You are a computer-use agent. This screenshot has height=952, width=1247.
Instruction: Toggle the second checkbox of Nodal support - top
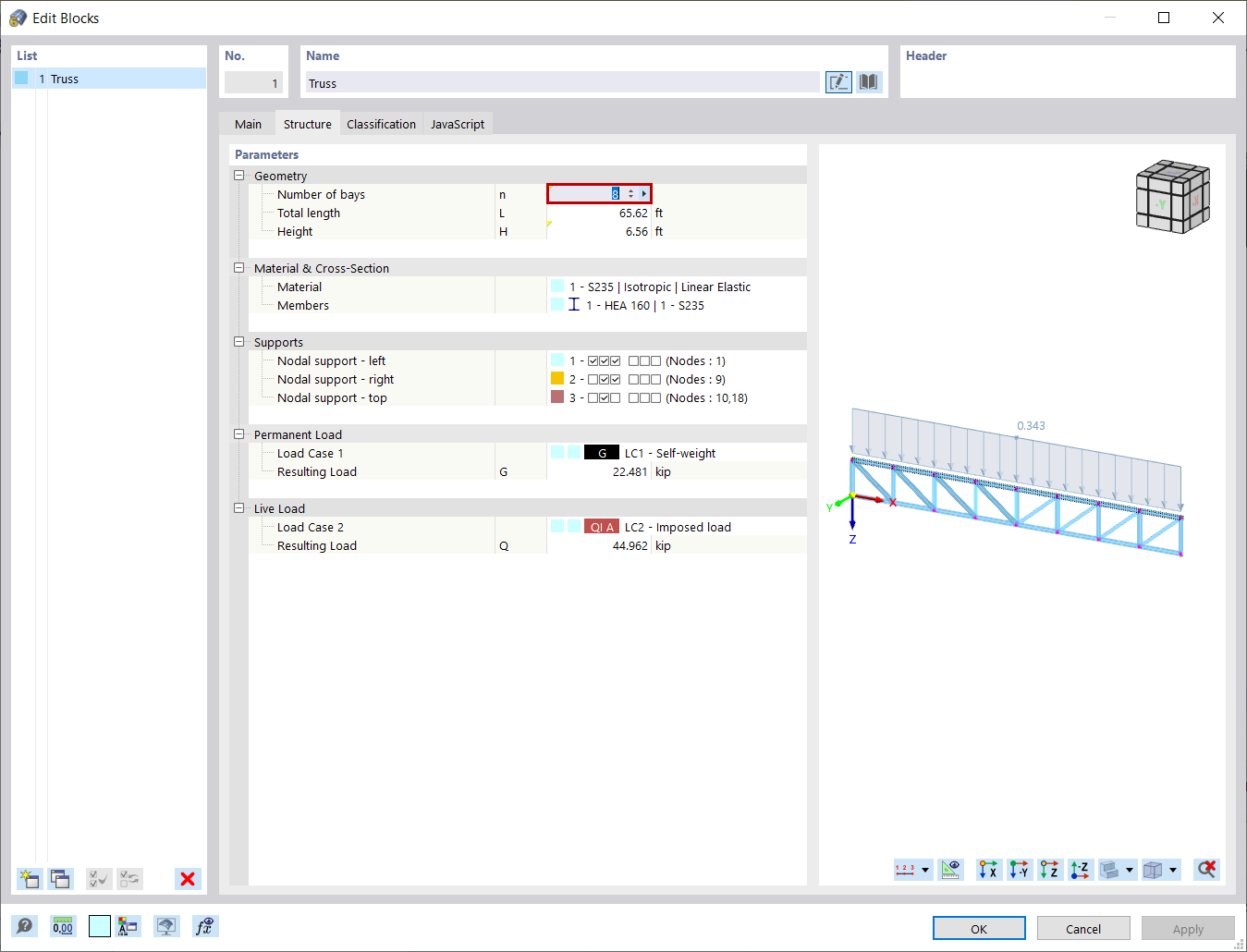click(605, 397)
